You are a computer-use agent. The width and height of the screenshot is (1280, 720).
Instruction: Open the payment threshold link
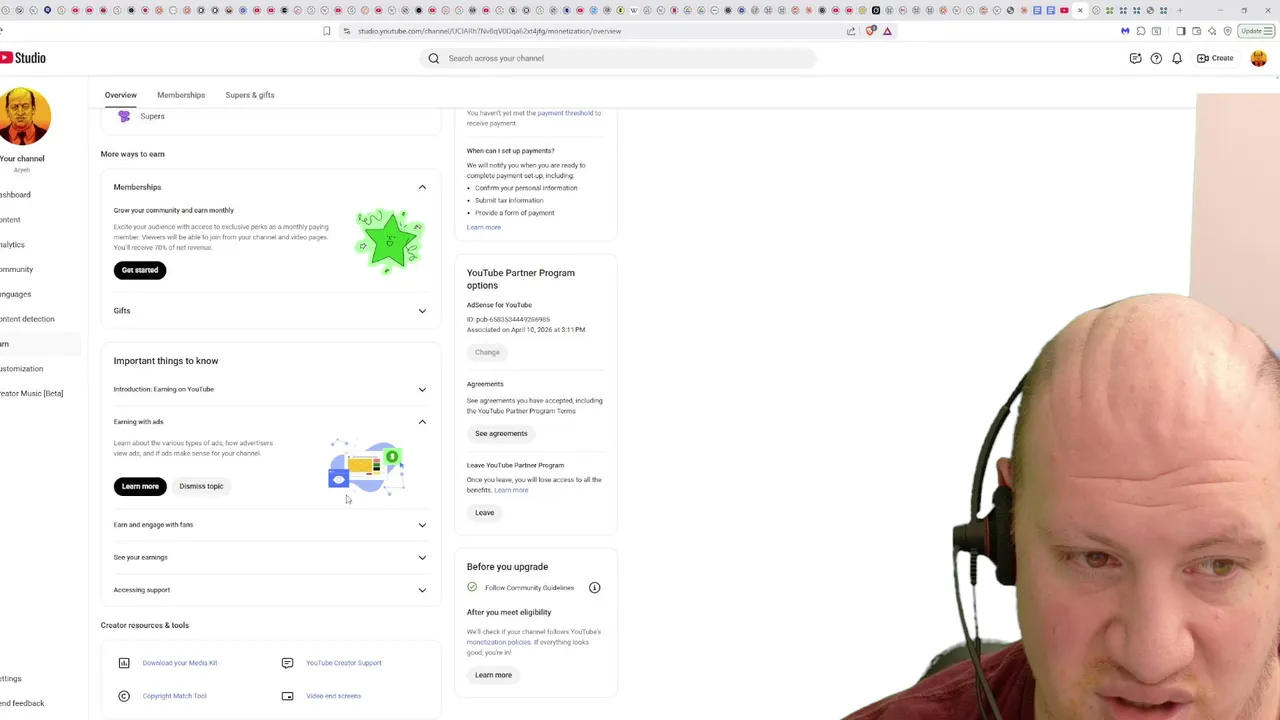tap(565, 113)
